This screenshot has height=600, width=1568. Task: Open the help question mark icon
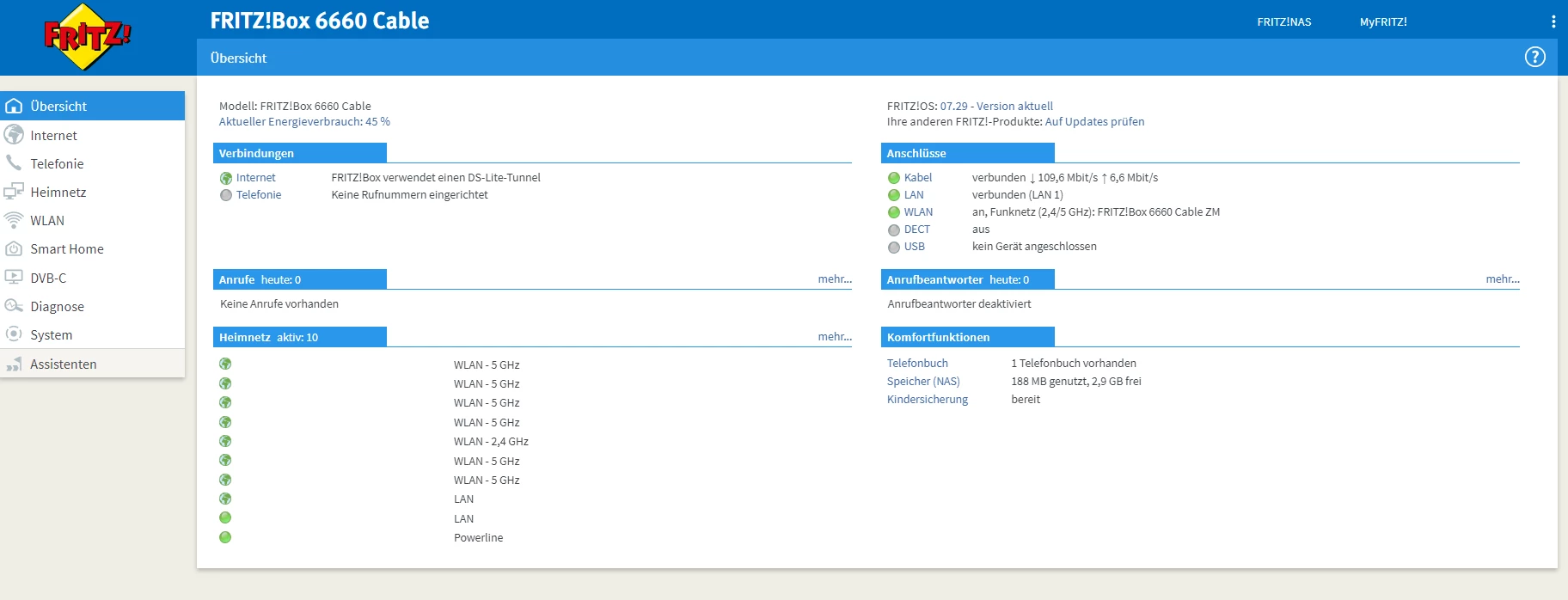1534,57
